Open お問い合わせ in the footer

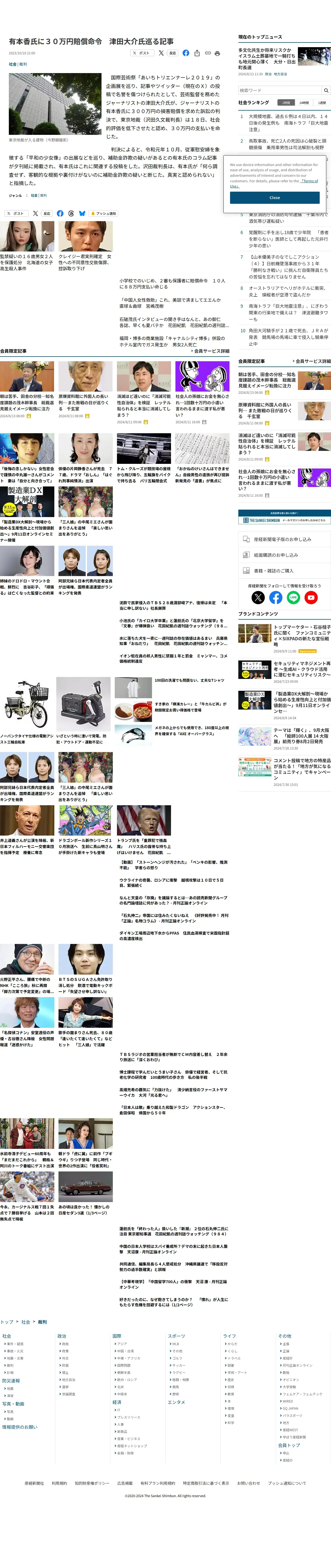click(x=248, y=1483)
